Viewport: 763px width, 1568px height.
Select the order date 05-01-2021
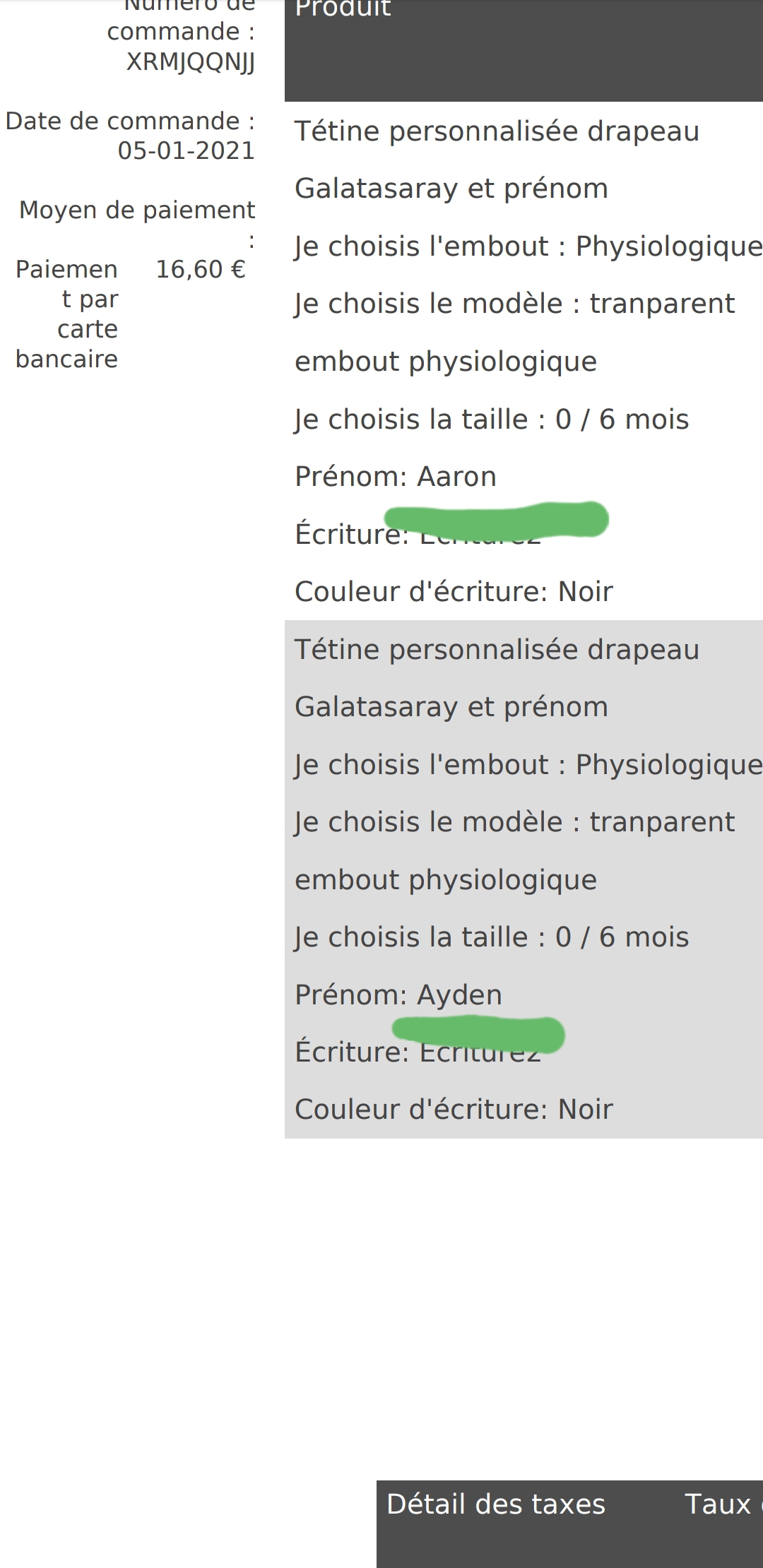click(186, 150)
